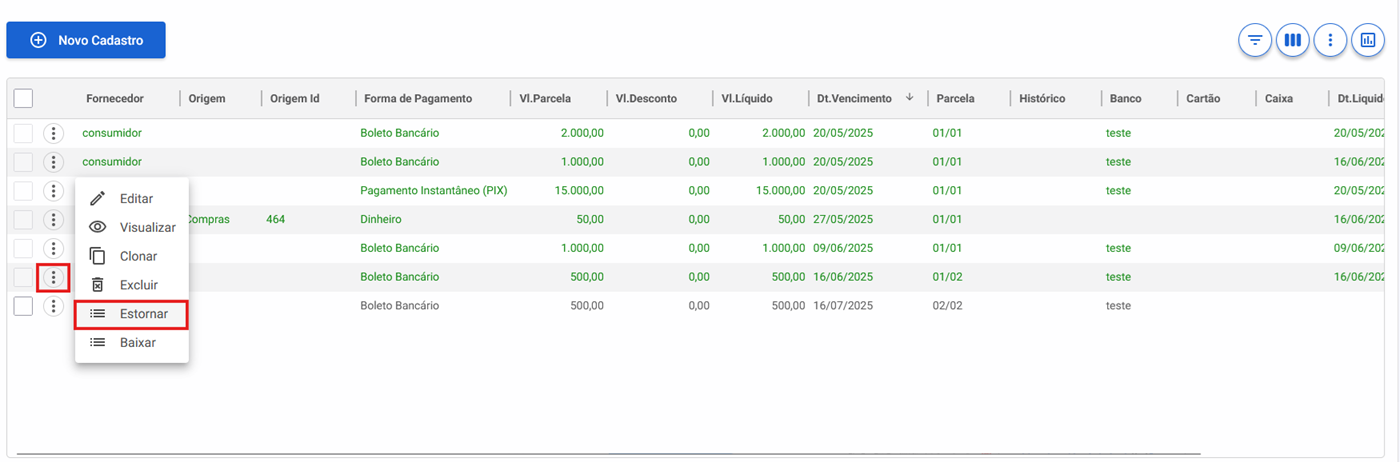1400x463 pixels.
Task: Open the filter icon in top toolbar
Action: (x=1255, y=40)
